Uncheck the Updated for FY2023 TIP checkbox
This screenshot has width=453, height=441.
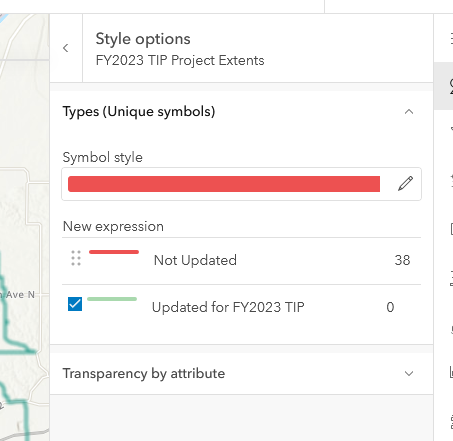point(75,304)
